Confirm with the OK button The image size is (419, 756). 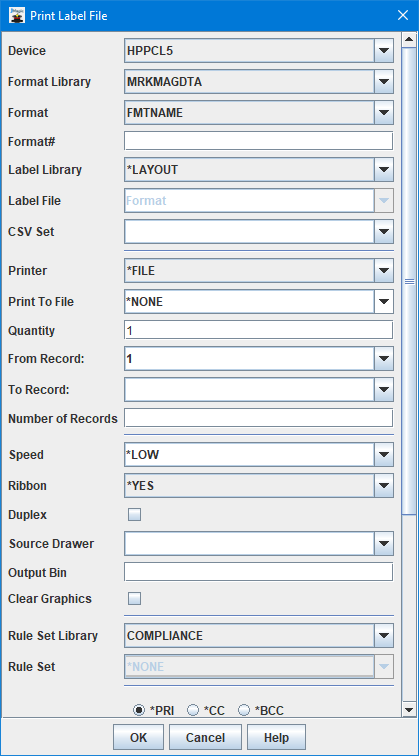pyautogui.click(x=138, y=738)
